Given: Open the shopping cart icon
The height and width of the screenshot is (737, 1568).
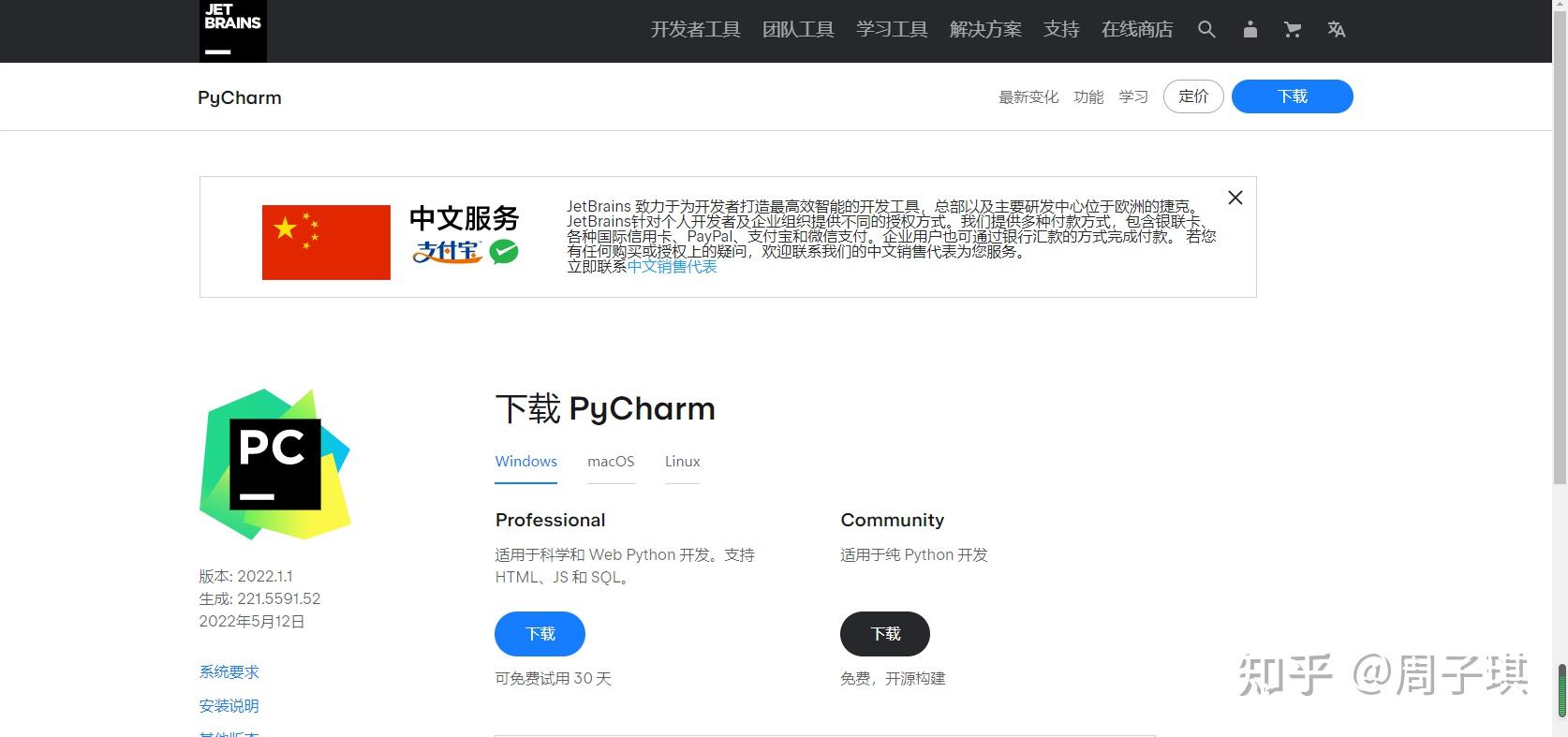Looking at the screenshot, I should [x=1293, y=30].
